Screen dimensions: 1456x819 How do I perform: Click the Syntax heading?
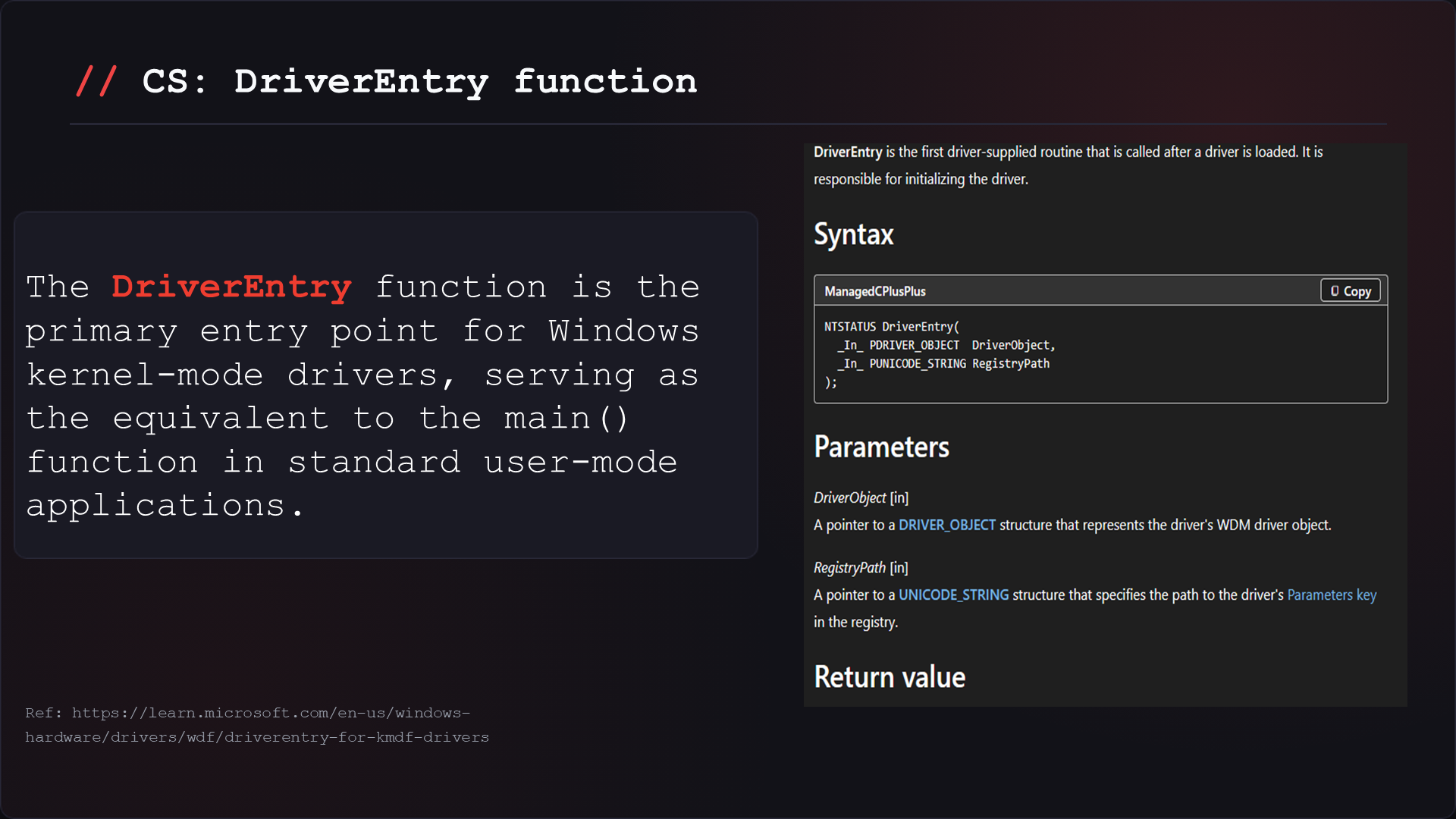[x=854, y=234]
